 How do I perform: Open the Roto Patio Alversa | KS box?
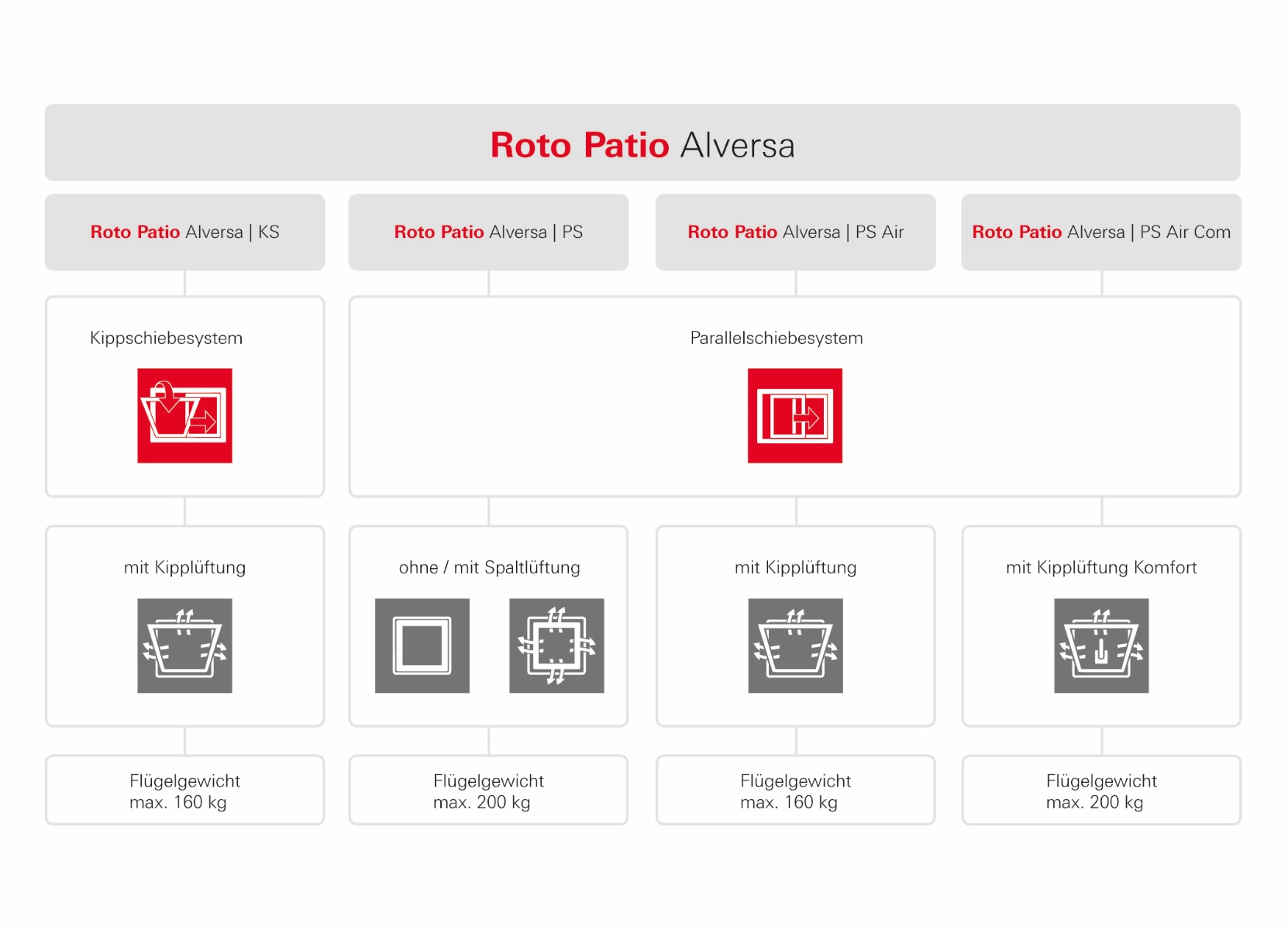(184, 232)
